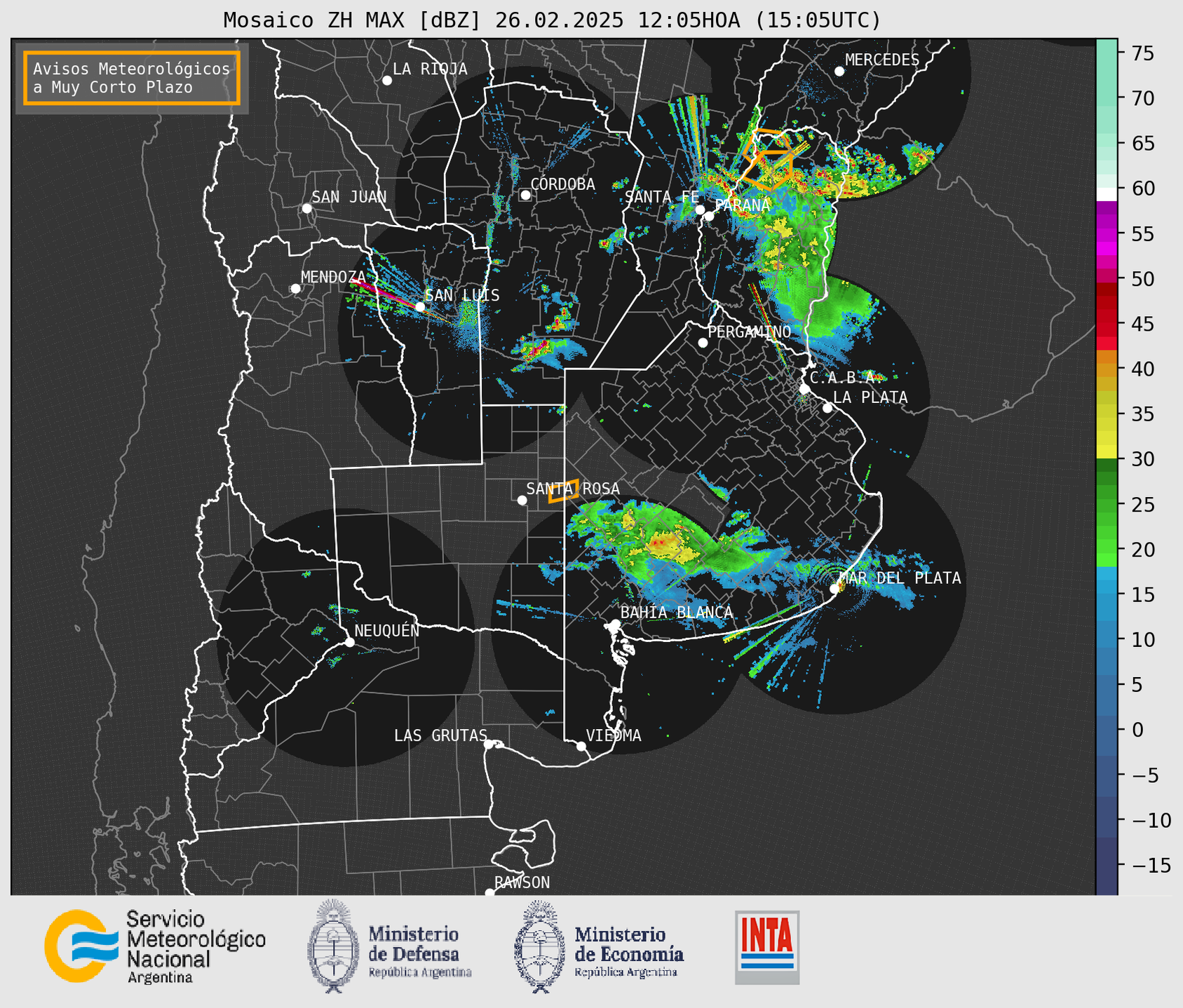This screenshot has height=1008, width=1183.
Task: Click the Ministerio de Economía crest
Action: point(540,946)
